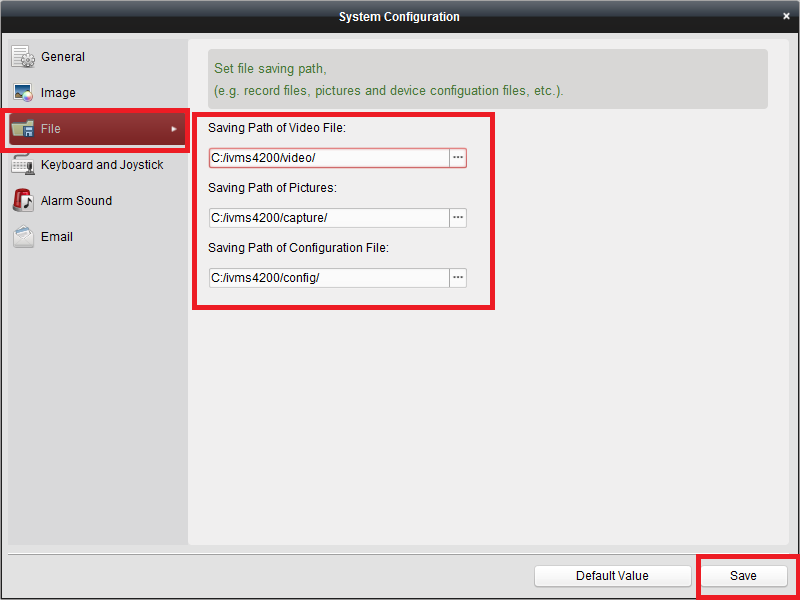The height and width of the screenshot is (600, 800).
Task: Click the Alarm Sound music note icon
Action: [24, 201]
